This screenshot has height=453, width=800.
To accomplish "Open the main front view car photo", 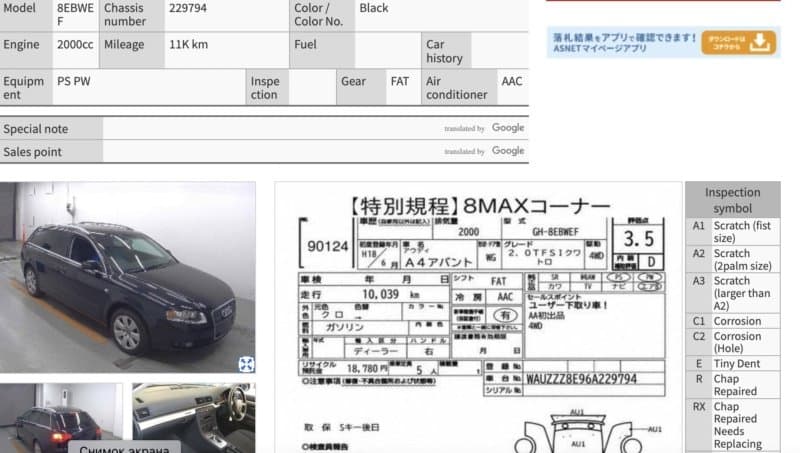I will point(128,277).
